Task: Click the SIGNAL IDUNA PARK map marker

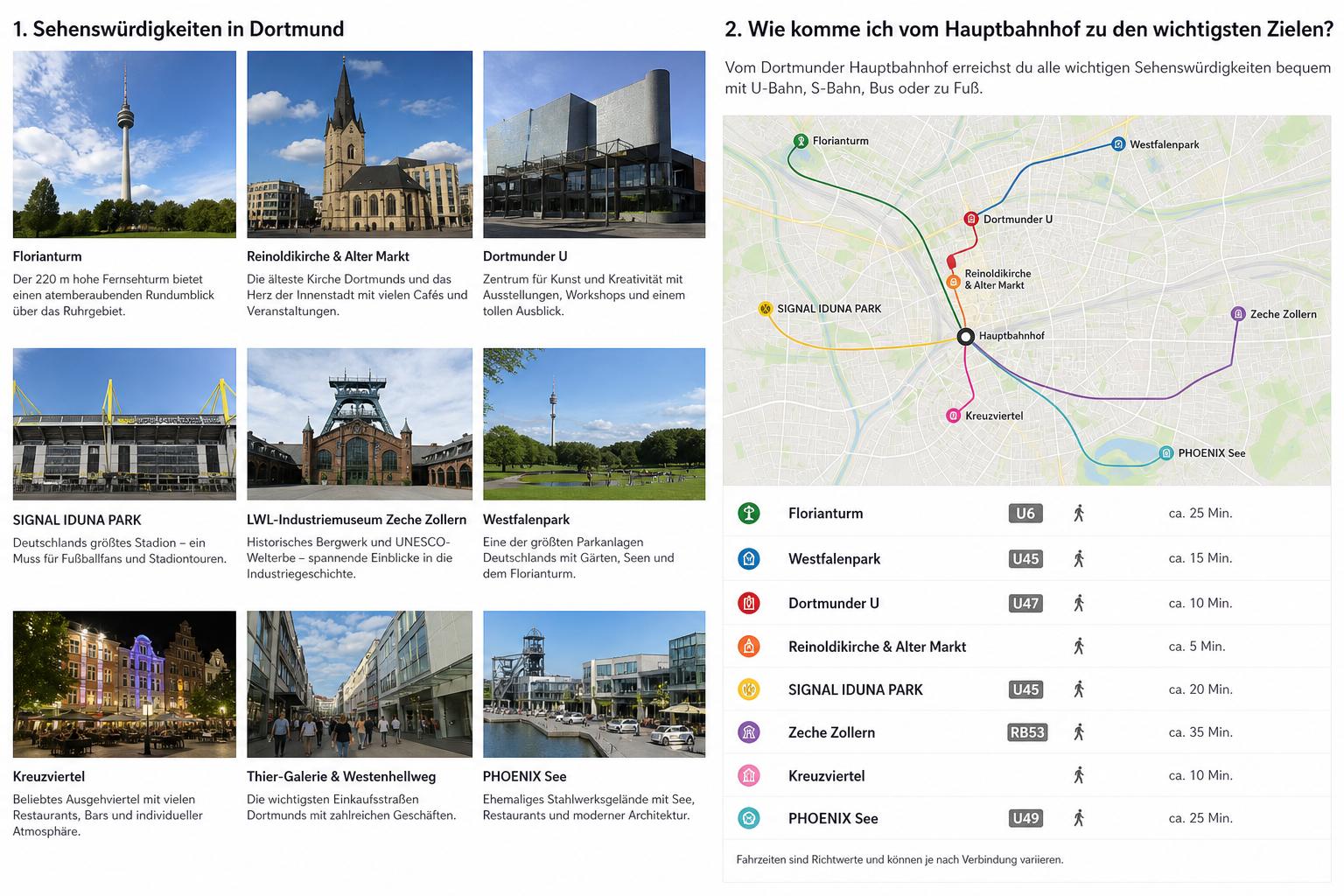Action: 766,309
